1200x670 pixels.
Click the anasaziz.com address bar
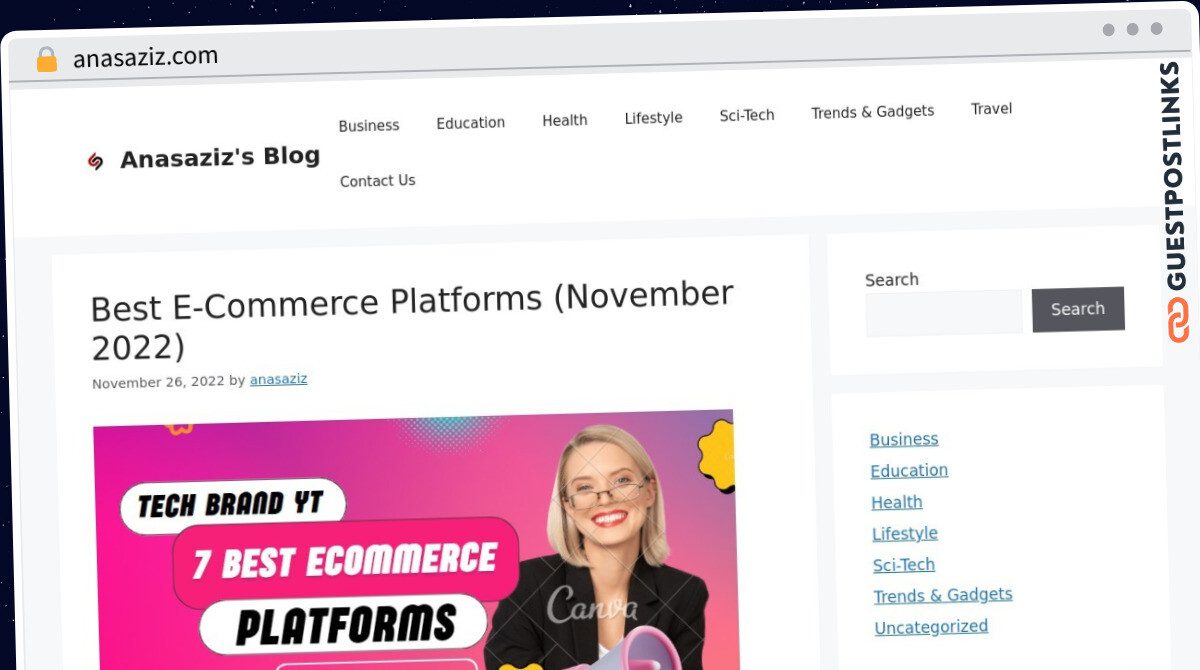(x=145, y=58)
